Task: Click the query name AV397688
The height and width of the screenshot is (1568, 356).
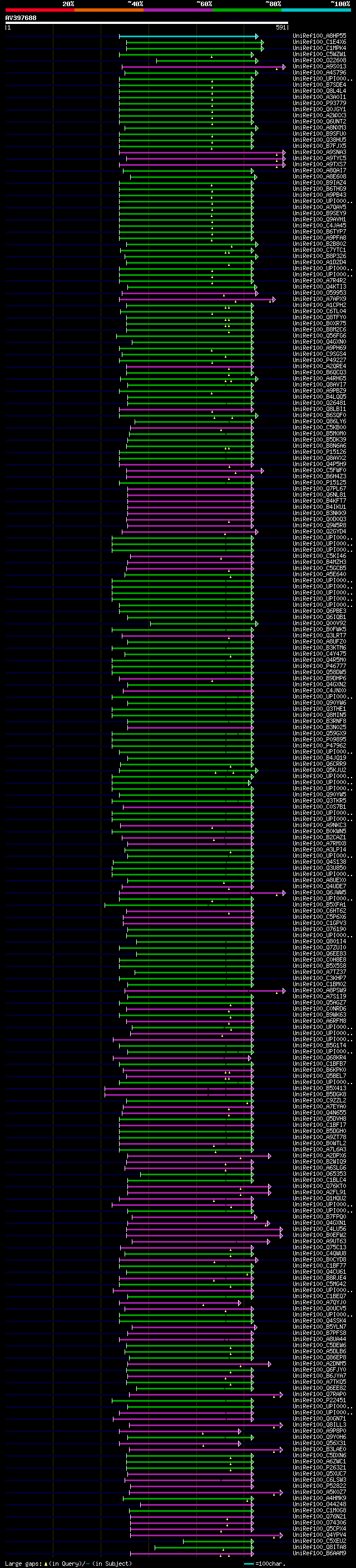Action: pos(21,18)
